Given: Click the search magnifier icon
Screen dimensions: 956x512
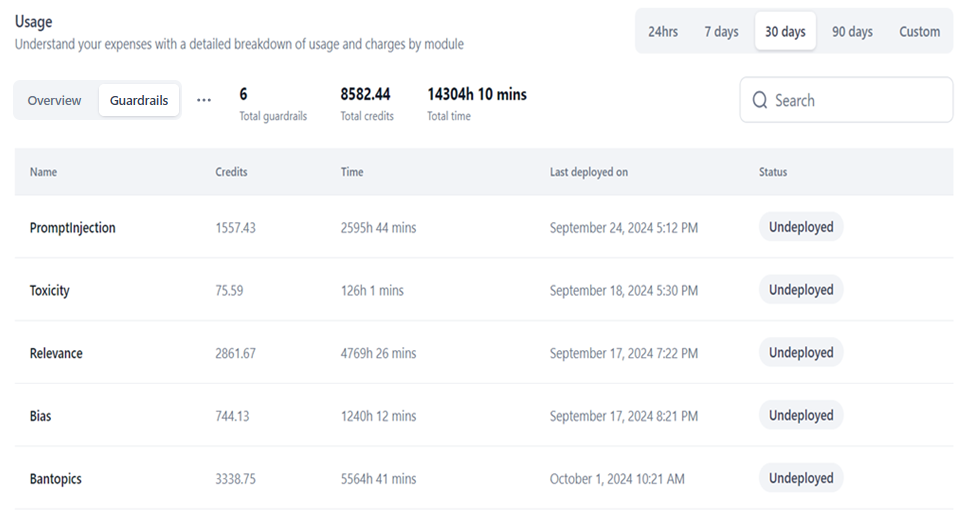Looking at the screenshot, I should (x=760, y=100).
